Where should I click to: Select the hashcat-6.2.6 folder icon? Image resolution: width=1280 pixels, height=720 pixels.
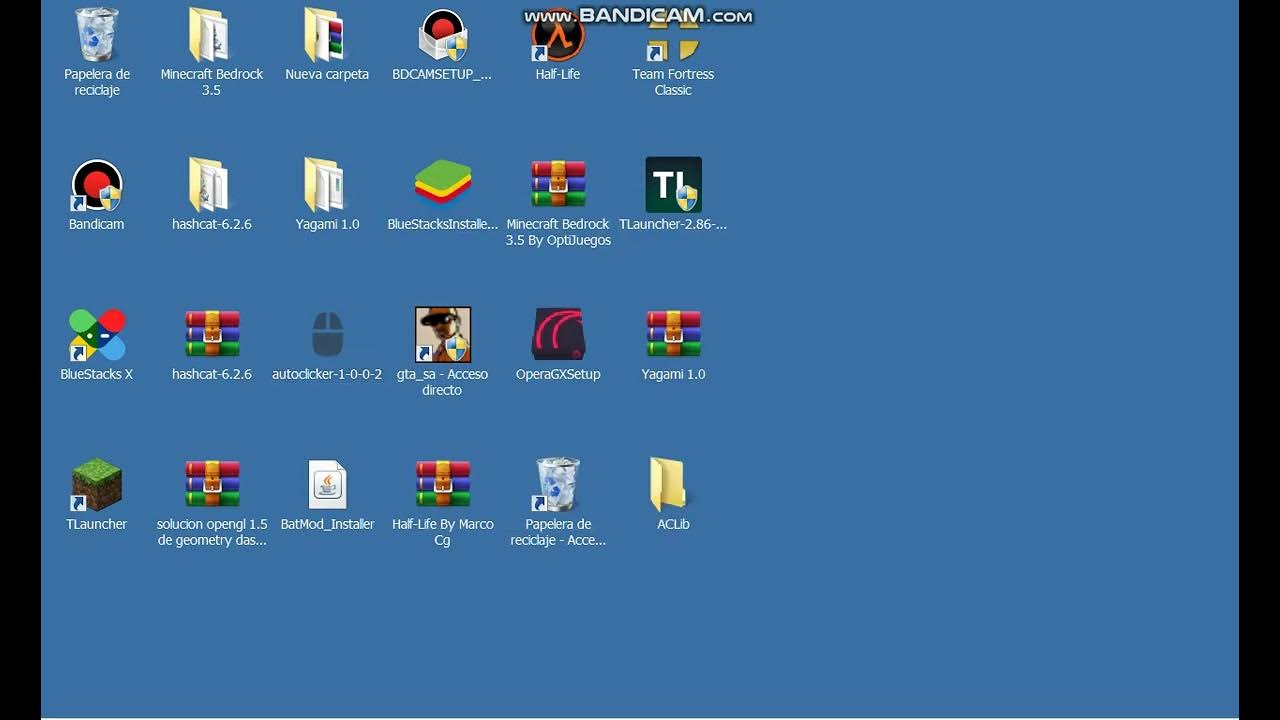[211, 185]
